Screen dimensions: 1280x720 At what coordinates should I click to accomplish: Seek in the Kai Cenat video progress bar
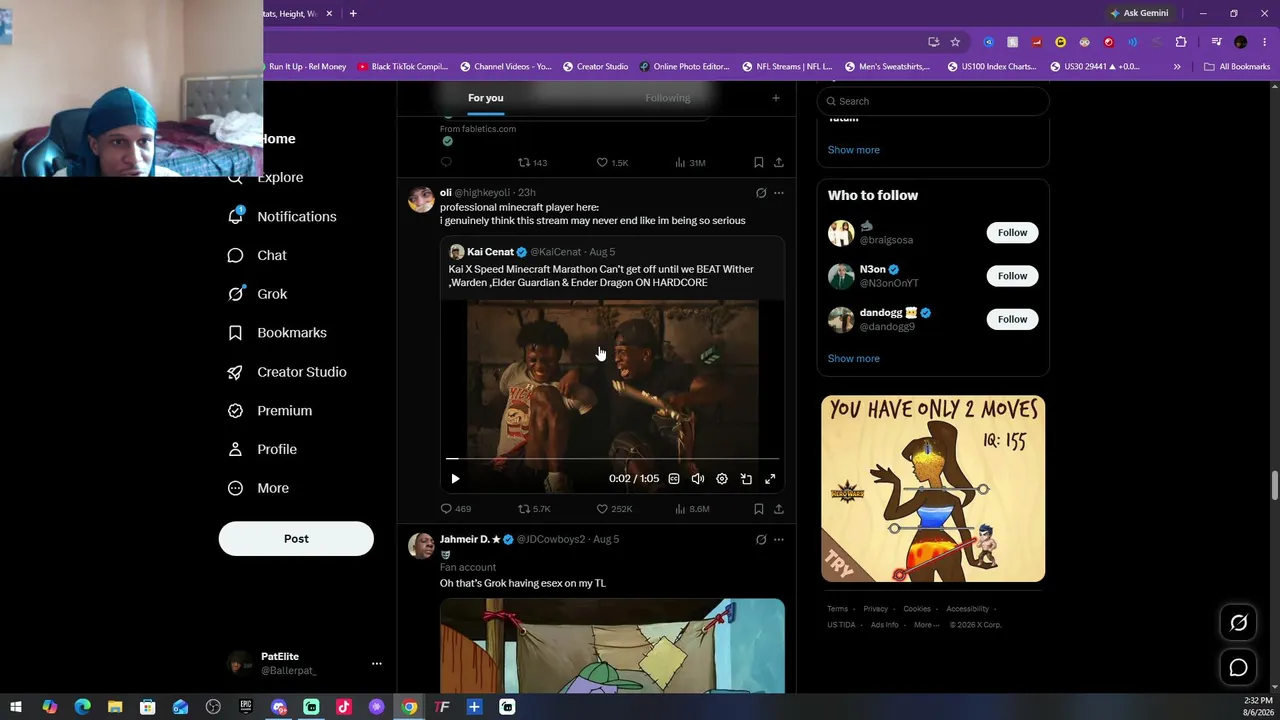(612, 459)
